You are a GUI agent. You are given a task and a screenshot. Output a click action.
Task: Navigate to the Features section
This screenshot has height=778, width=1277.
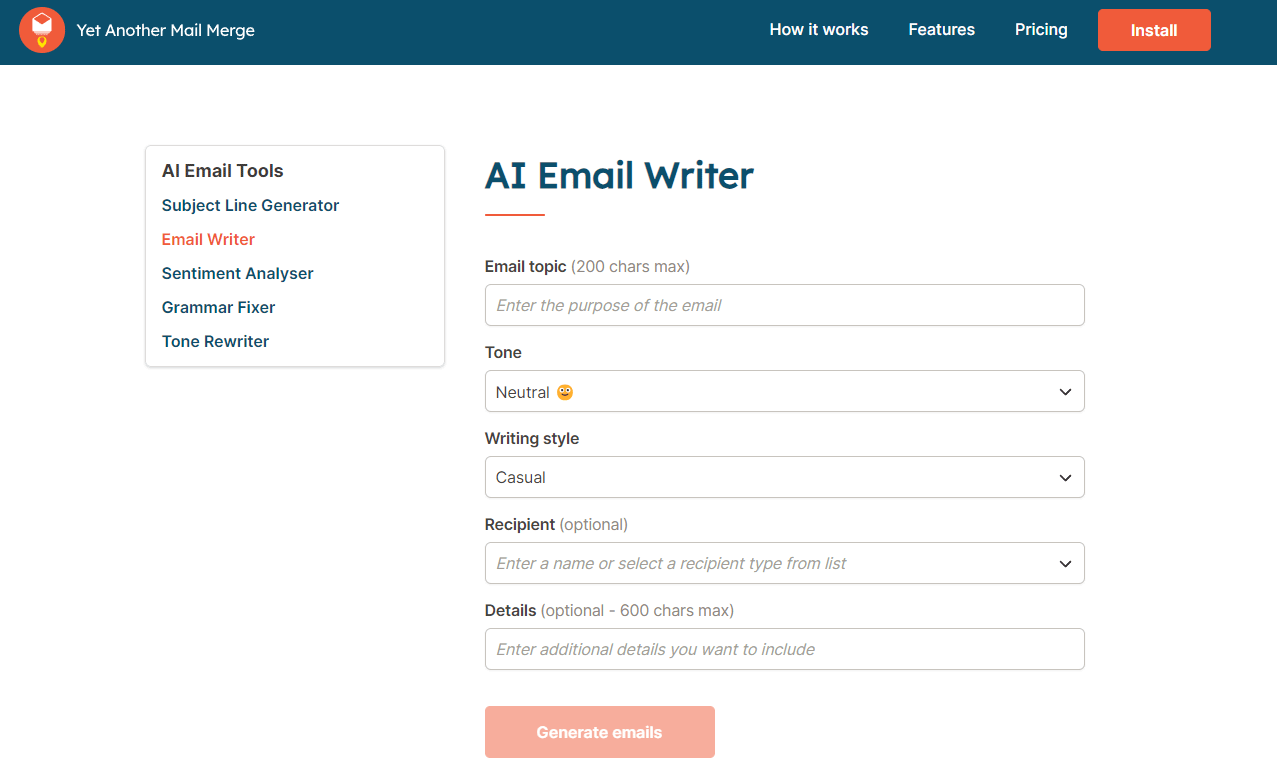(x=941, y=29)
